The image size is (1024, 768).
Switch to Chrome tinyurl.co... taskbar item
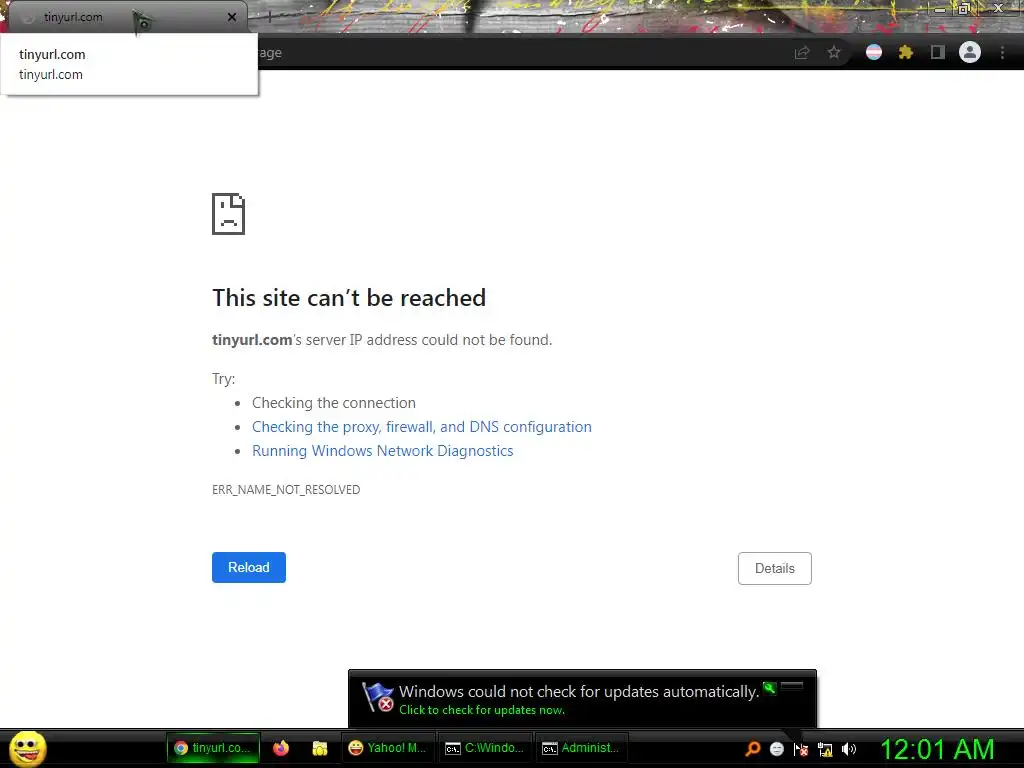point(213,748)
